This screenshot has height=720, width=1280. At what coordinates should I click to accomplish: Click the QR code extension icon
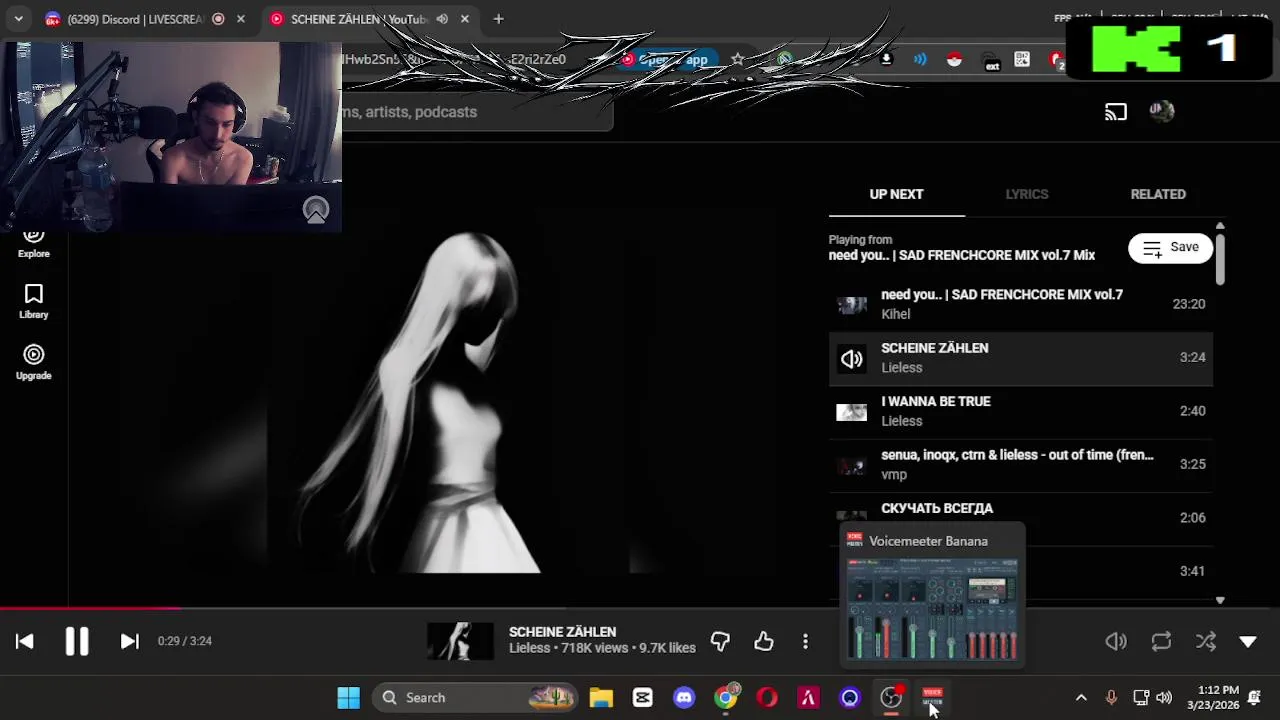pos(1022,59)
